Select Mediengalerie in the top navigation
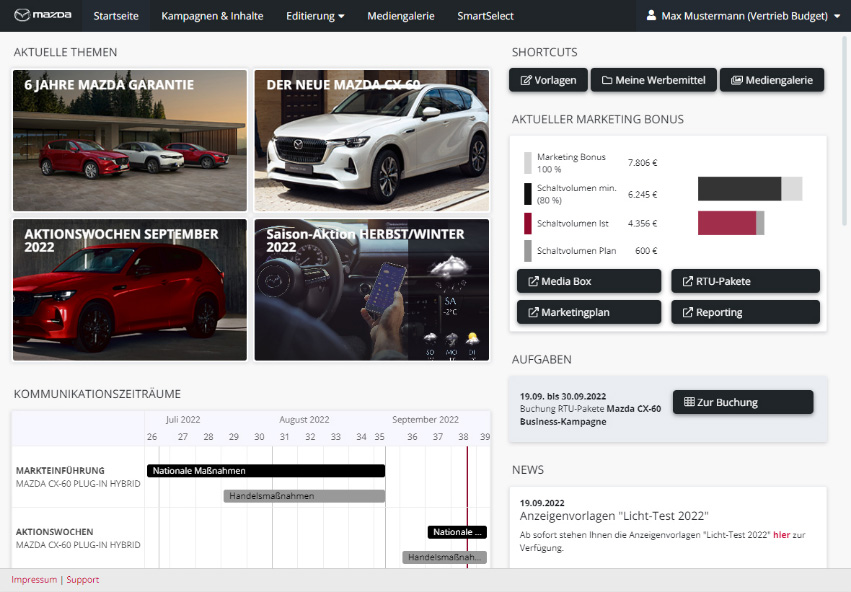Screen dimensions: 851x592 (401, 16)
